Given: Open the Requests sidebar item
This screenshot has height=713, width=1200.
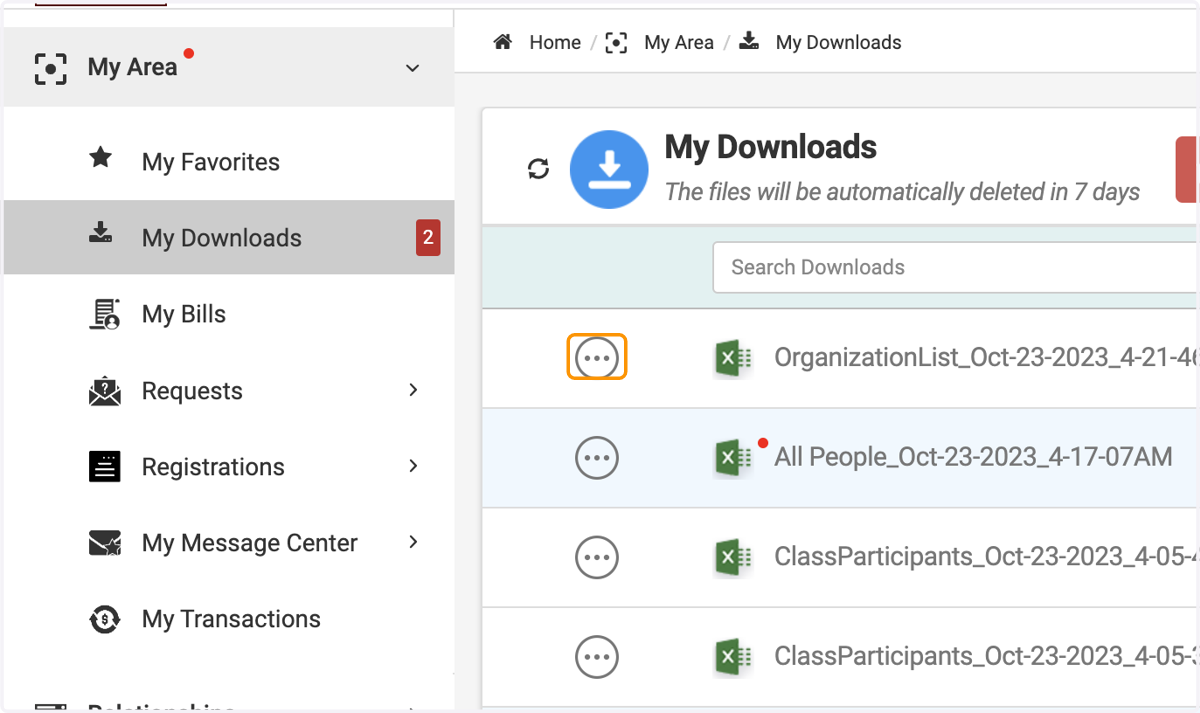Looking at the screenshot, I should [192, 391].
